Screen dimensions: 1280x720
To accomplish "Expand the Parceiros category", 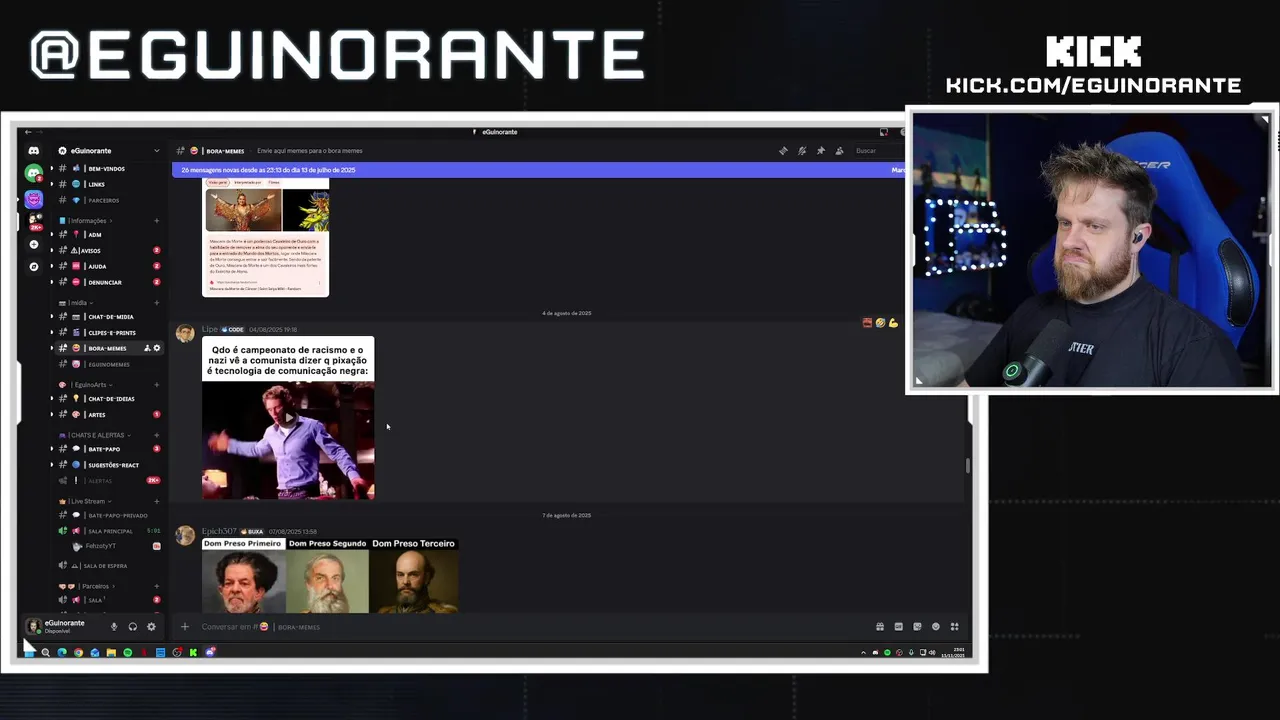I will coord(88,586).
